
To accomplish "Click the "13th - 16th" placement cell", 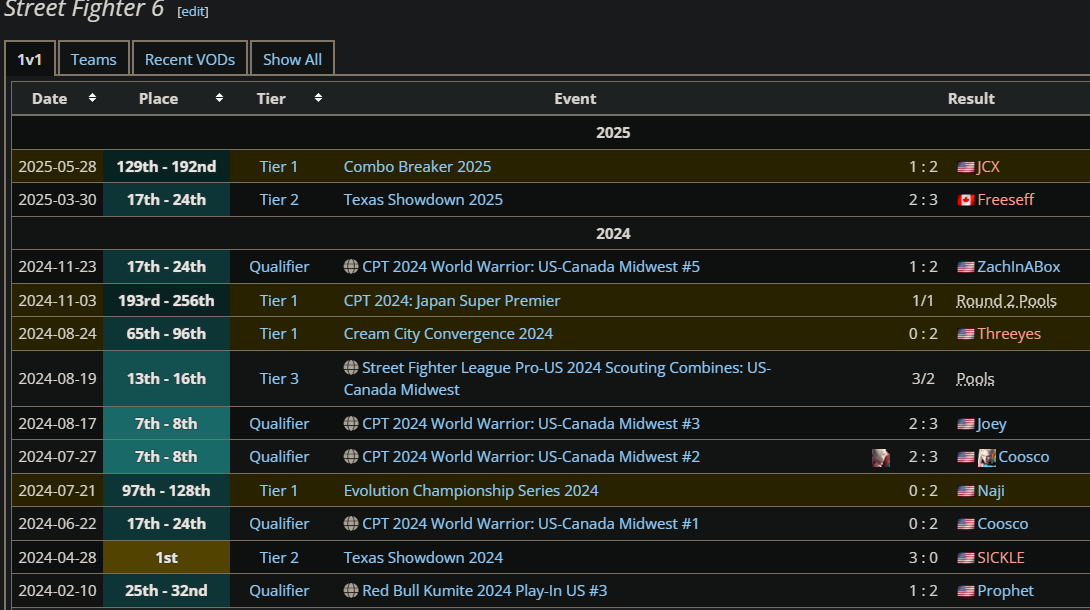I will click(166, 379).
